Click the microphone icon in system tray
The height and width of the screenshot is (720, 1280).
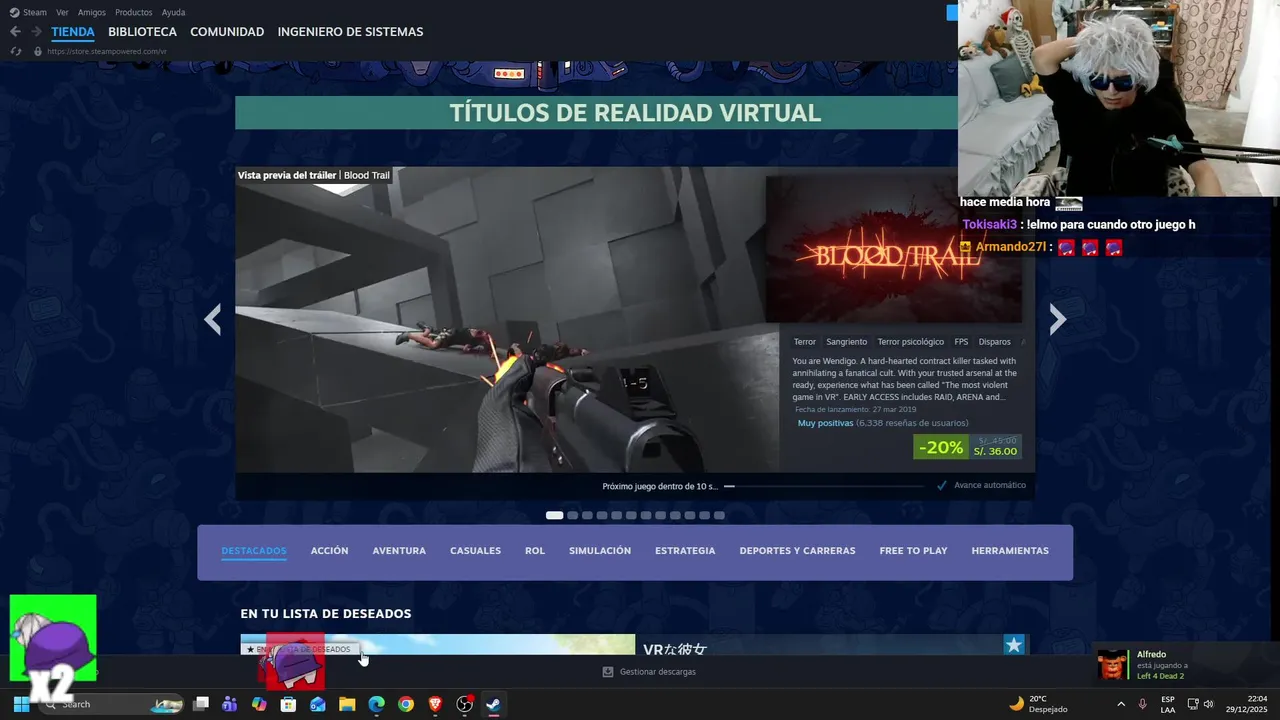click(1143, 704)
